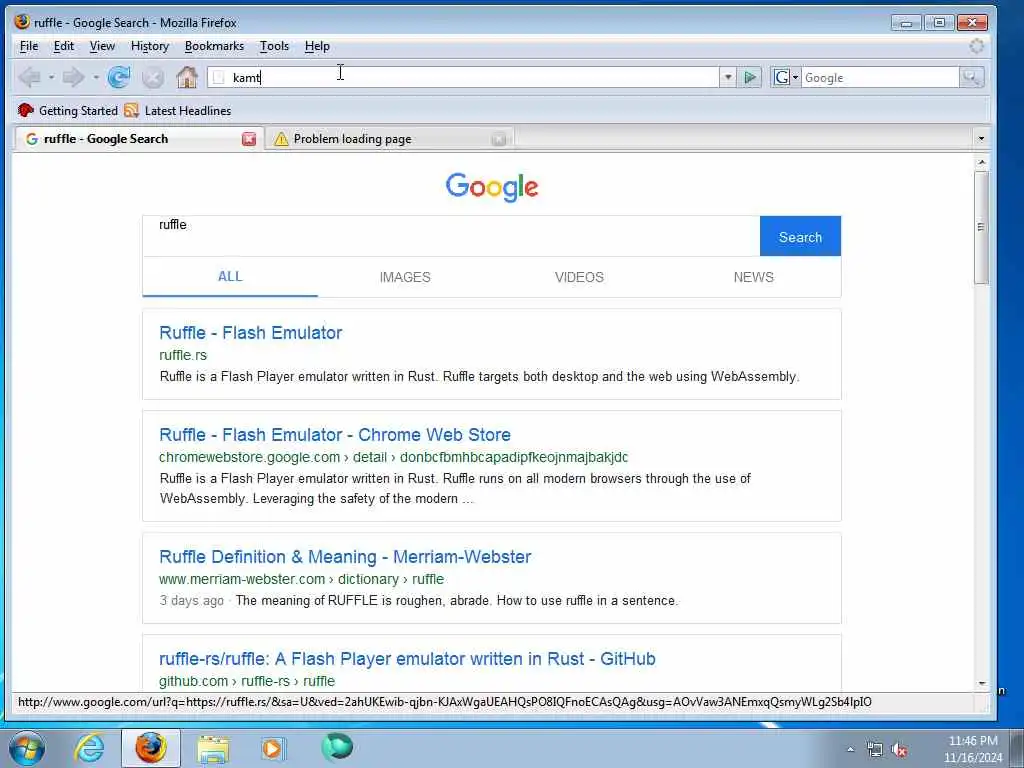Click the scrollbar down arrow

pyautogui.click(x=982, y=684)
